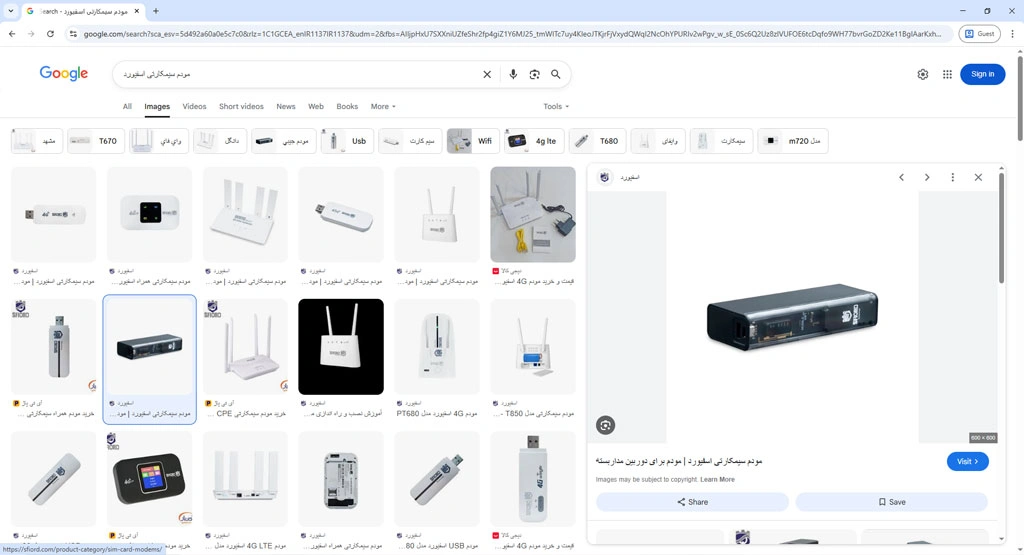Select the 4g lte filter chip
Image resolution: width=1024 pixels, height=555 pixels.
pyautogui.click(x=534, y=141)
